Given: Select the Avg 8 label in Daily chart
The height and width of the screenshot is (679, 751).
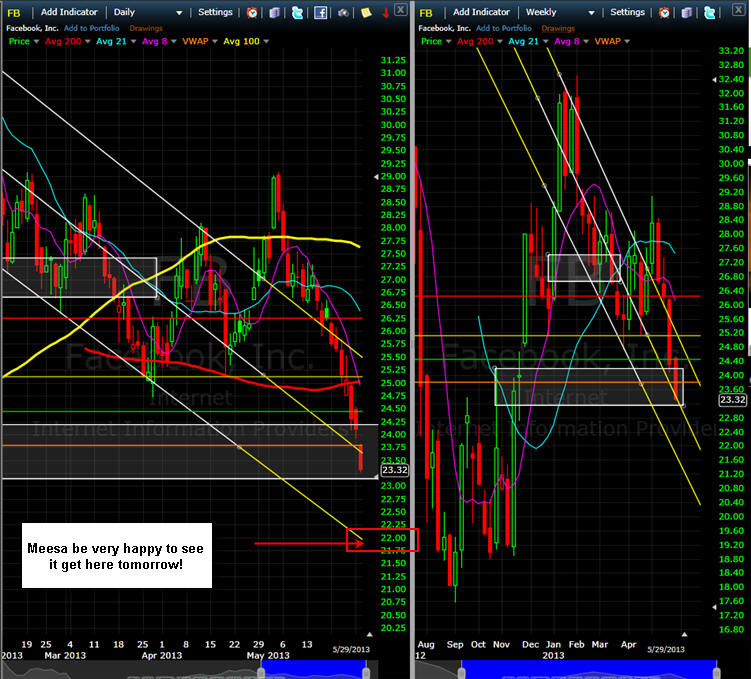Looking at the screenshot, I should coord(154,41).
